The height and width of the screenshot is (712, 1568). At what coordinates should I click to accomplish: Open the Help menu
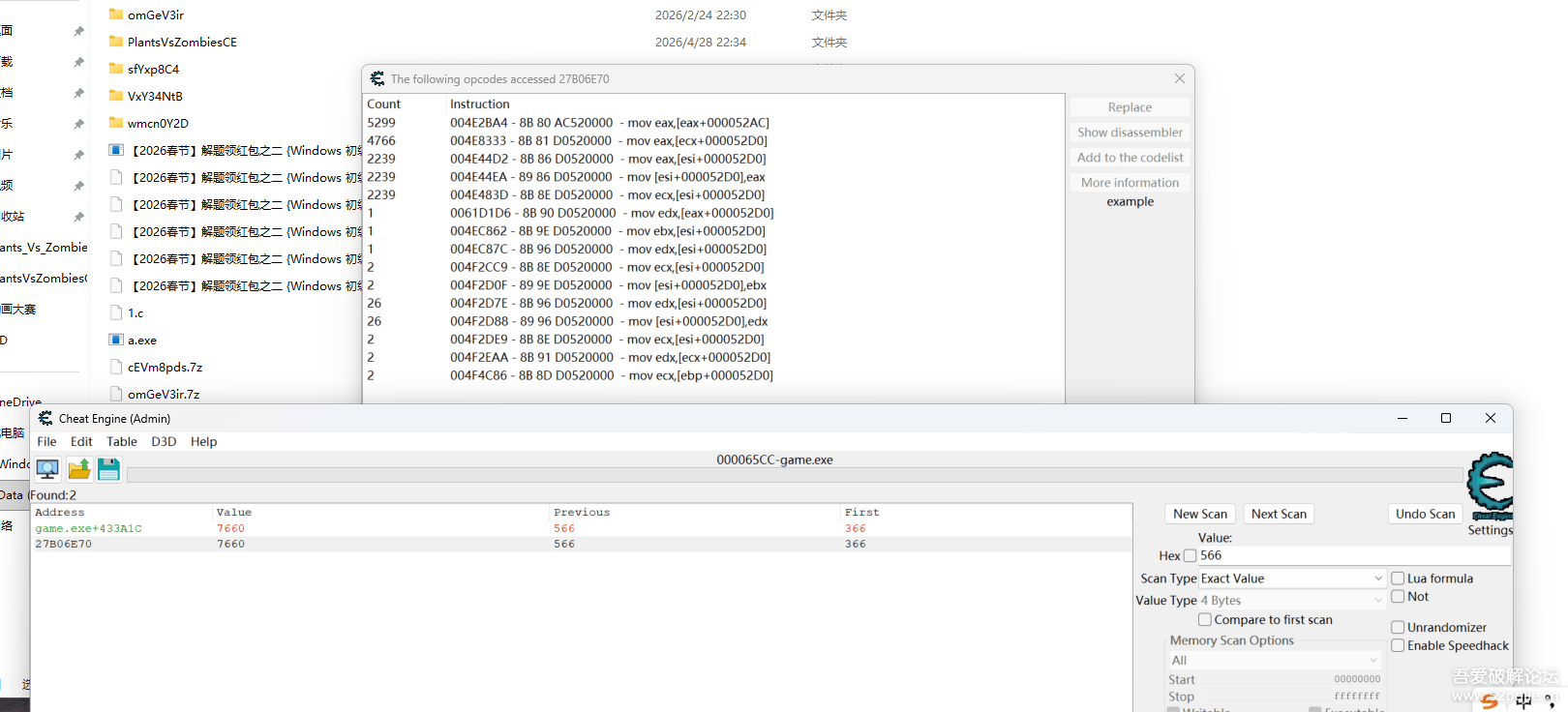(203, 441)
